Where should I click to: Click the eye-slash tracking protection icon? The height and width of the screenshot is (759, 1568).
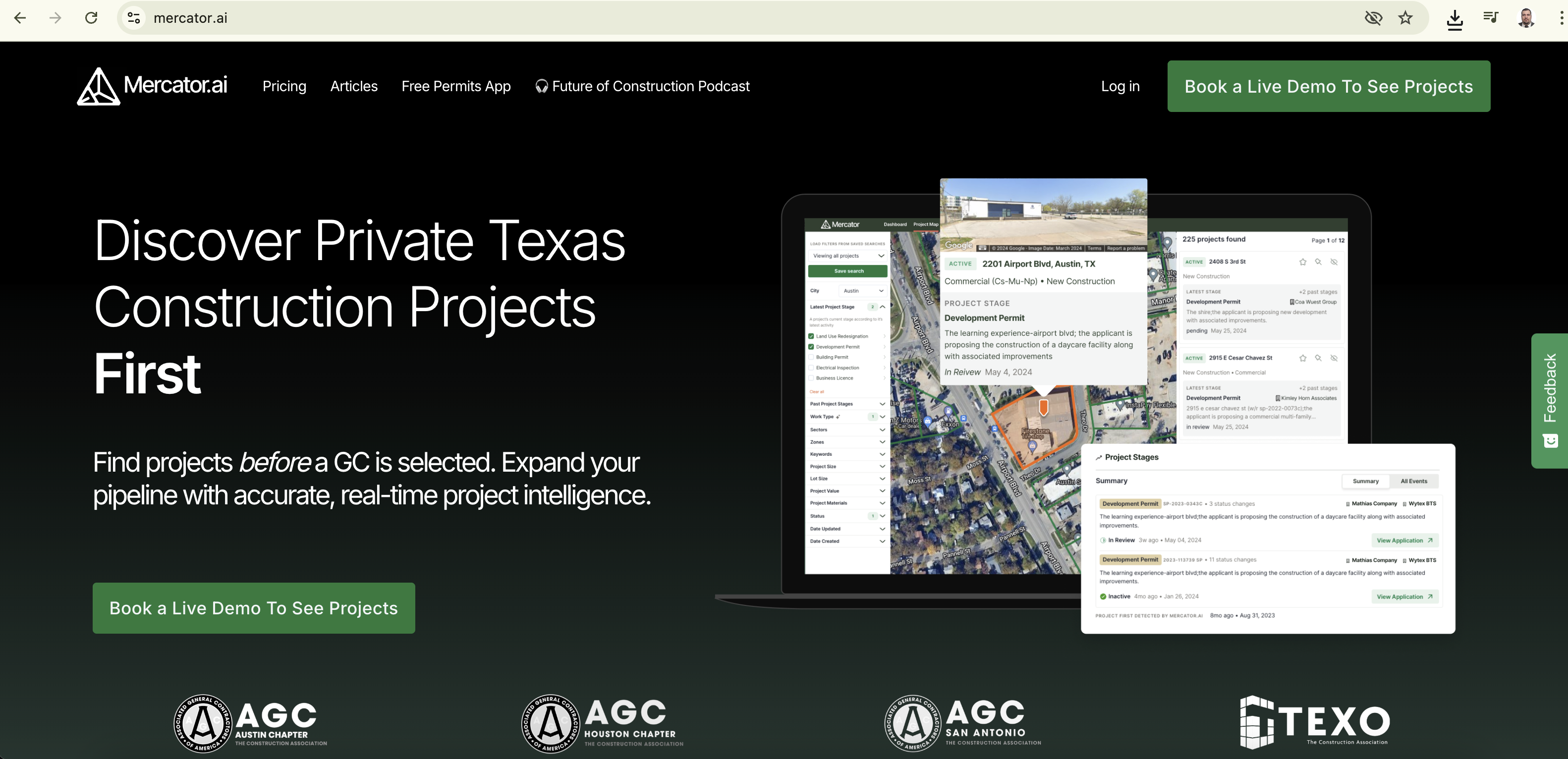click(x=1373, y=18)
